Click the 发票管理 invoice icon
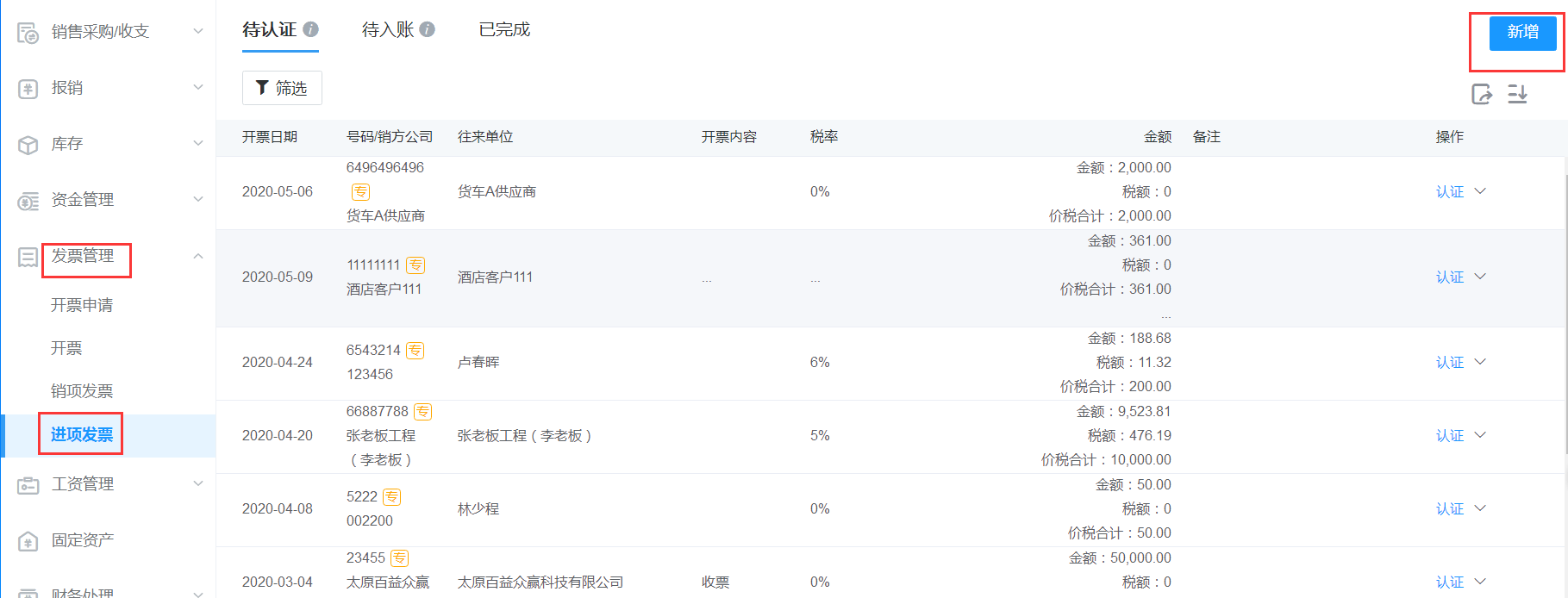 [28, 257]
